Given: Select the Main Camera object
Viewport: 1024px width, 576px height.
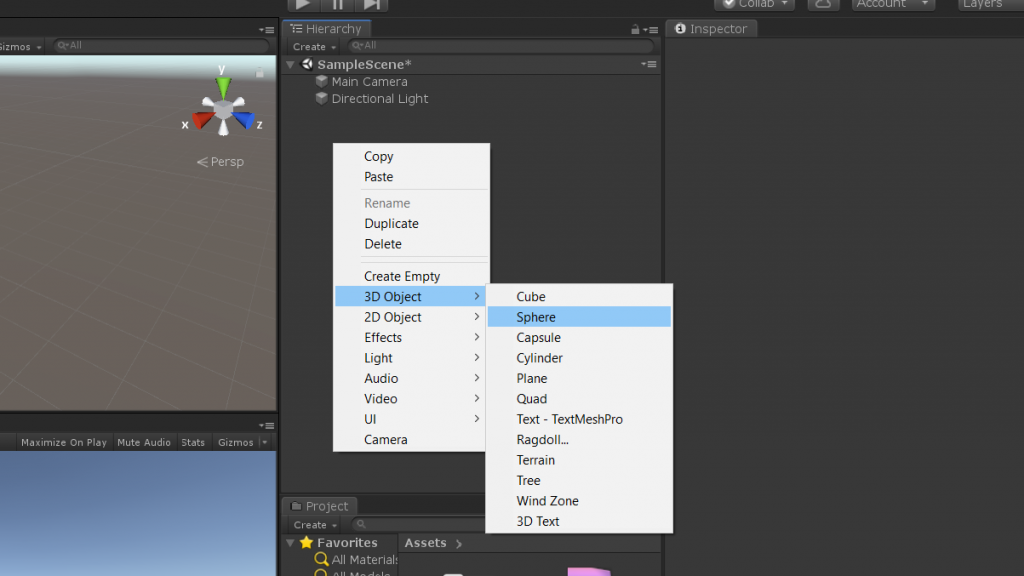Looking at the screenshot, I should click(x=369, y=82).
